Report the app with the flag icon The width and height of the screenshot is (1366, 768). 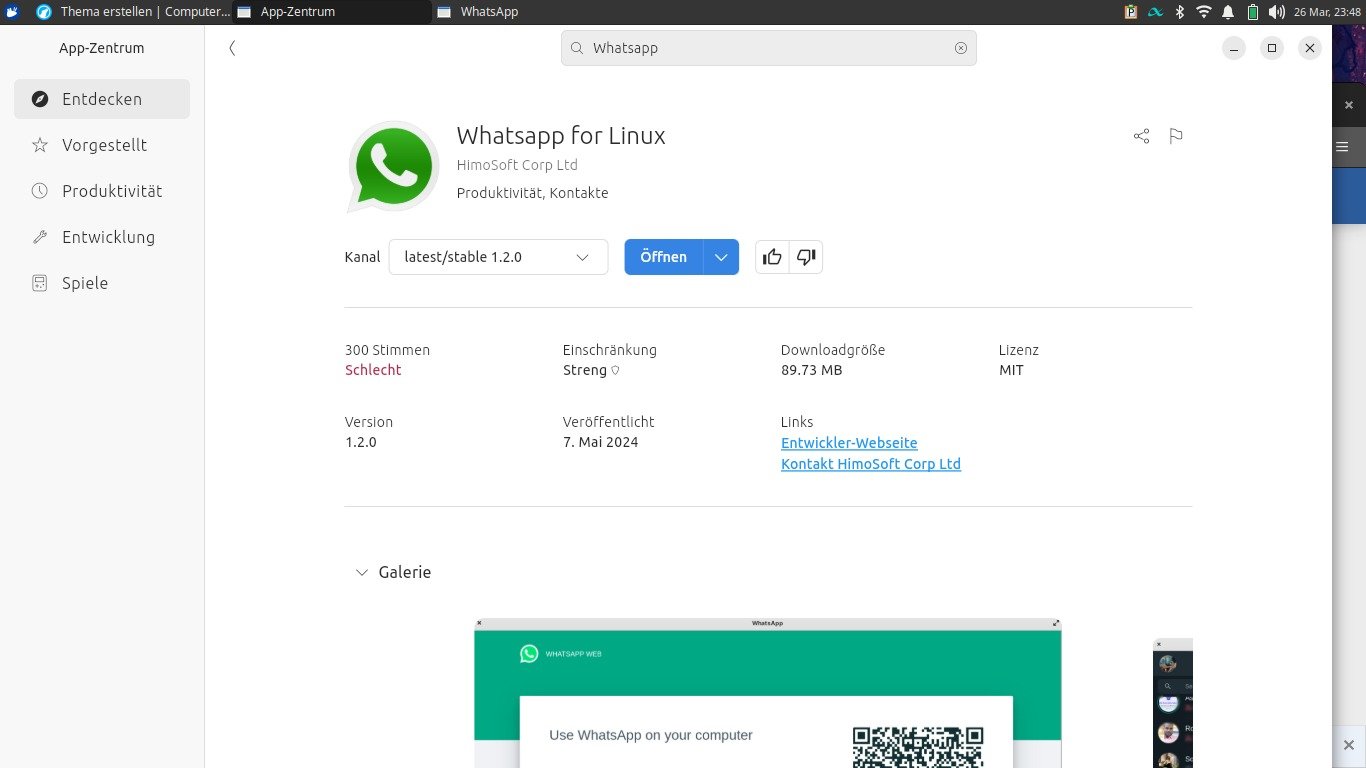(x=1176, y=136)
